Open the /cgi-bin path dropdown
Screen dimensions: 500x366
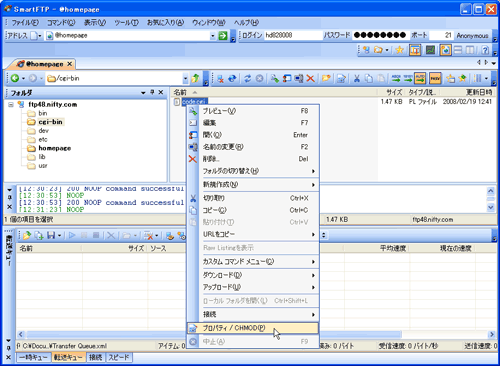185,79
